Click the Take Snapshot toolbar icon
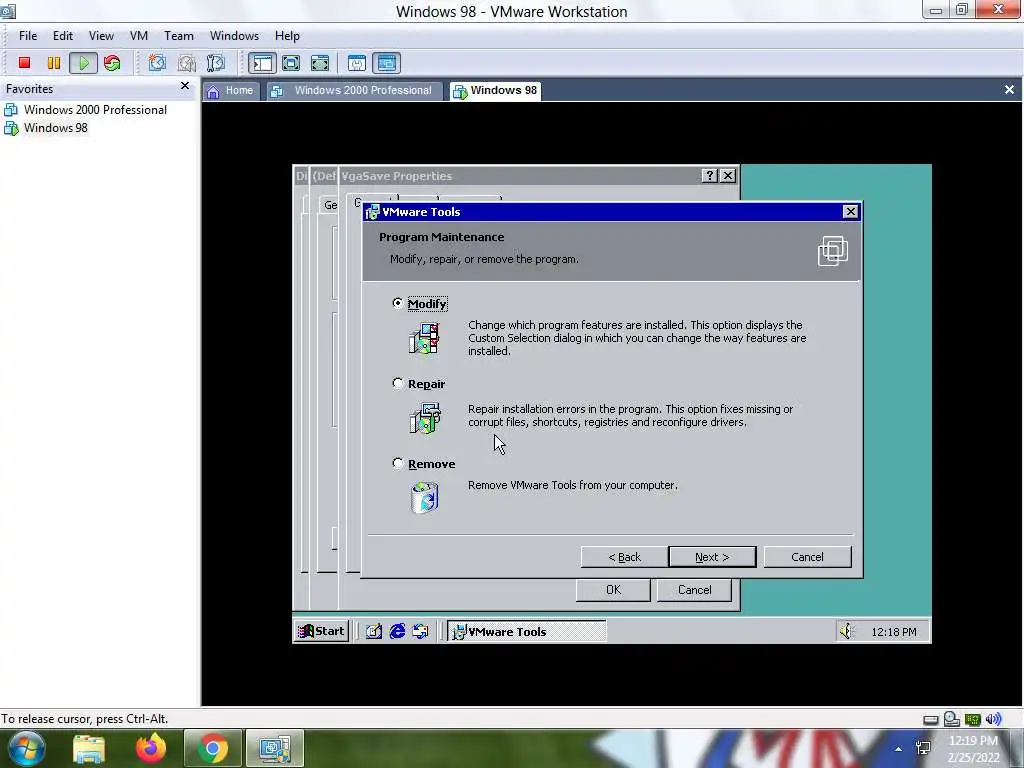Screen dimensions: 1024x768 (157, 63)
